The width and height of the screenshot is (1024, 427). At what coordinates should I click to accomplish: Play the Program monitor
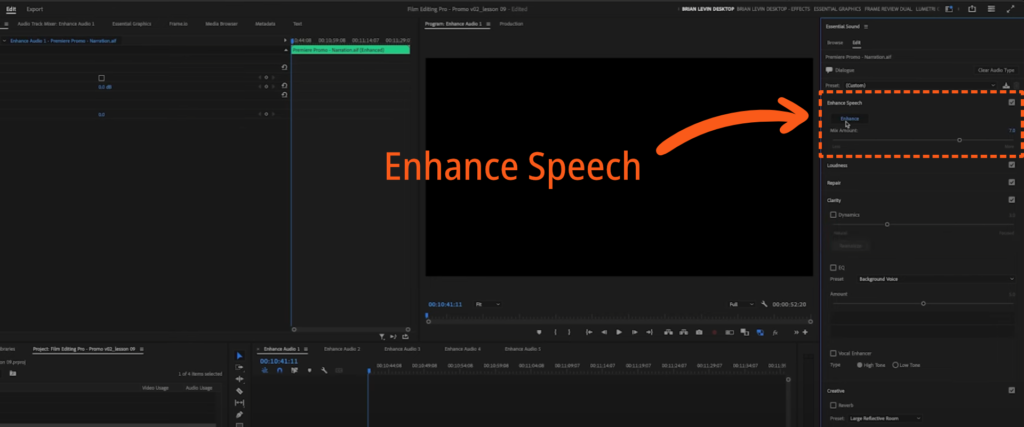click(x=619, y=332)
